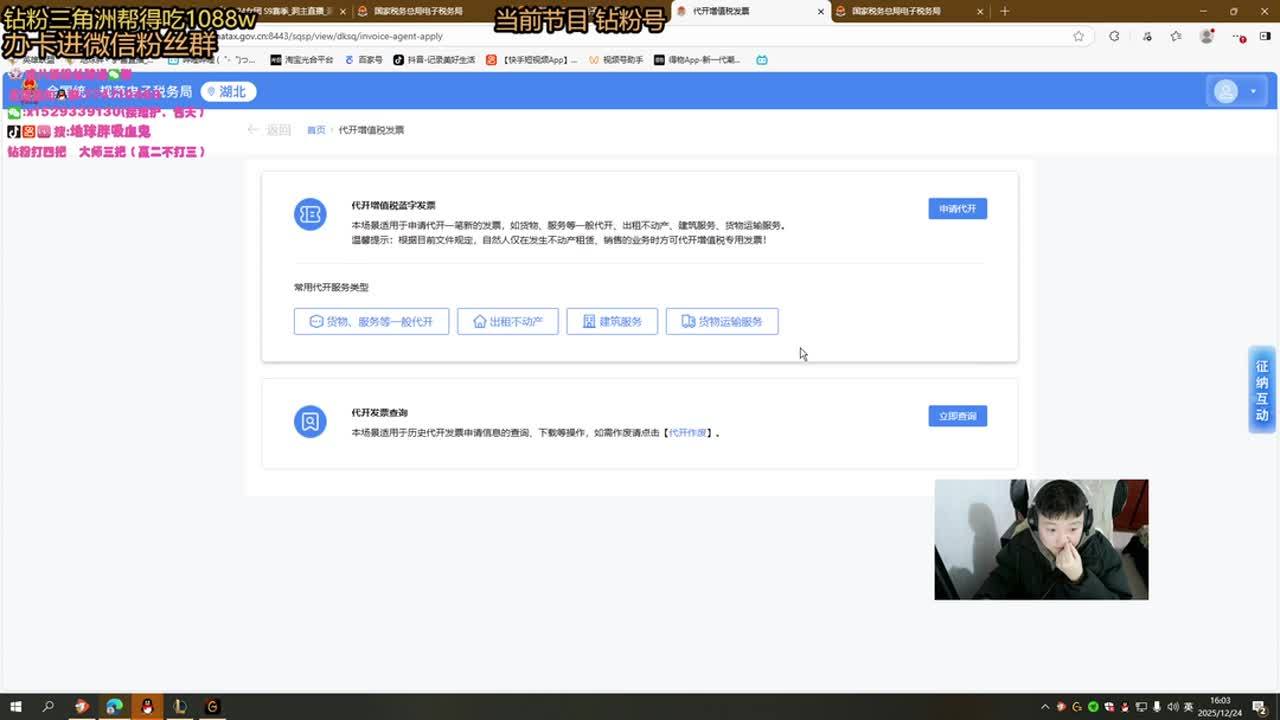Viewport: 1280px width, 720px height.
Task: Show hidden system tray icons
Action: click(1047, 707)
